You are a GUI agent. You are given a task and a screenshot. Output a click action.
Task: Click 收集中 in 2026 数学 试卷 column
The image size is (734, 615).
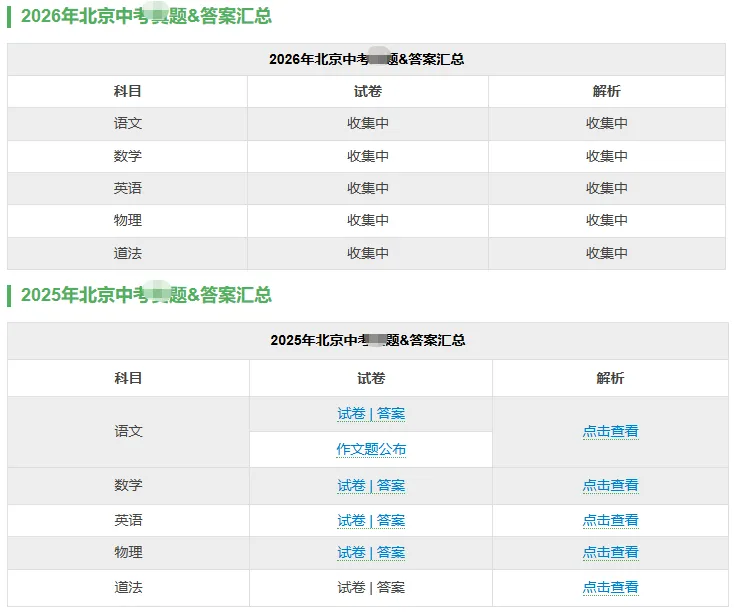[368, 156]
